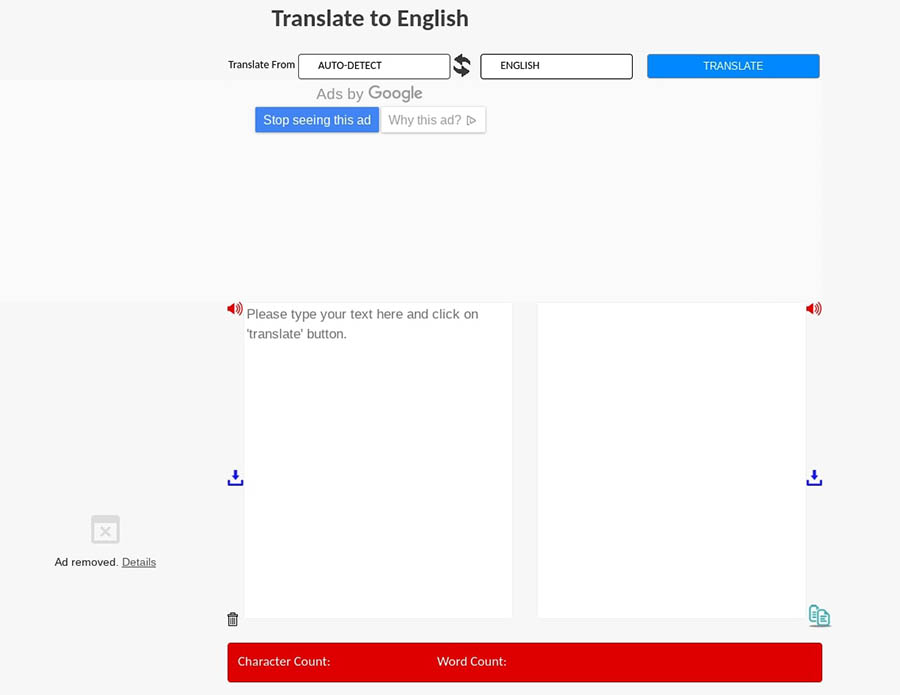Image resolution: width=900 pixels, height=695 pixels.
Task: Click 'Stop seeing this ad' button
Action: 317,120
